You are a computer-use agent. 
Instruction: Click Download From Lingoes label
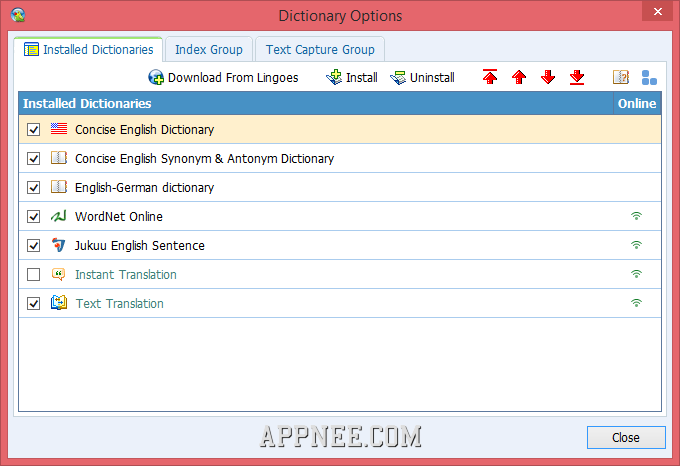[x=233, y=78]
